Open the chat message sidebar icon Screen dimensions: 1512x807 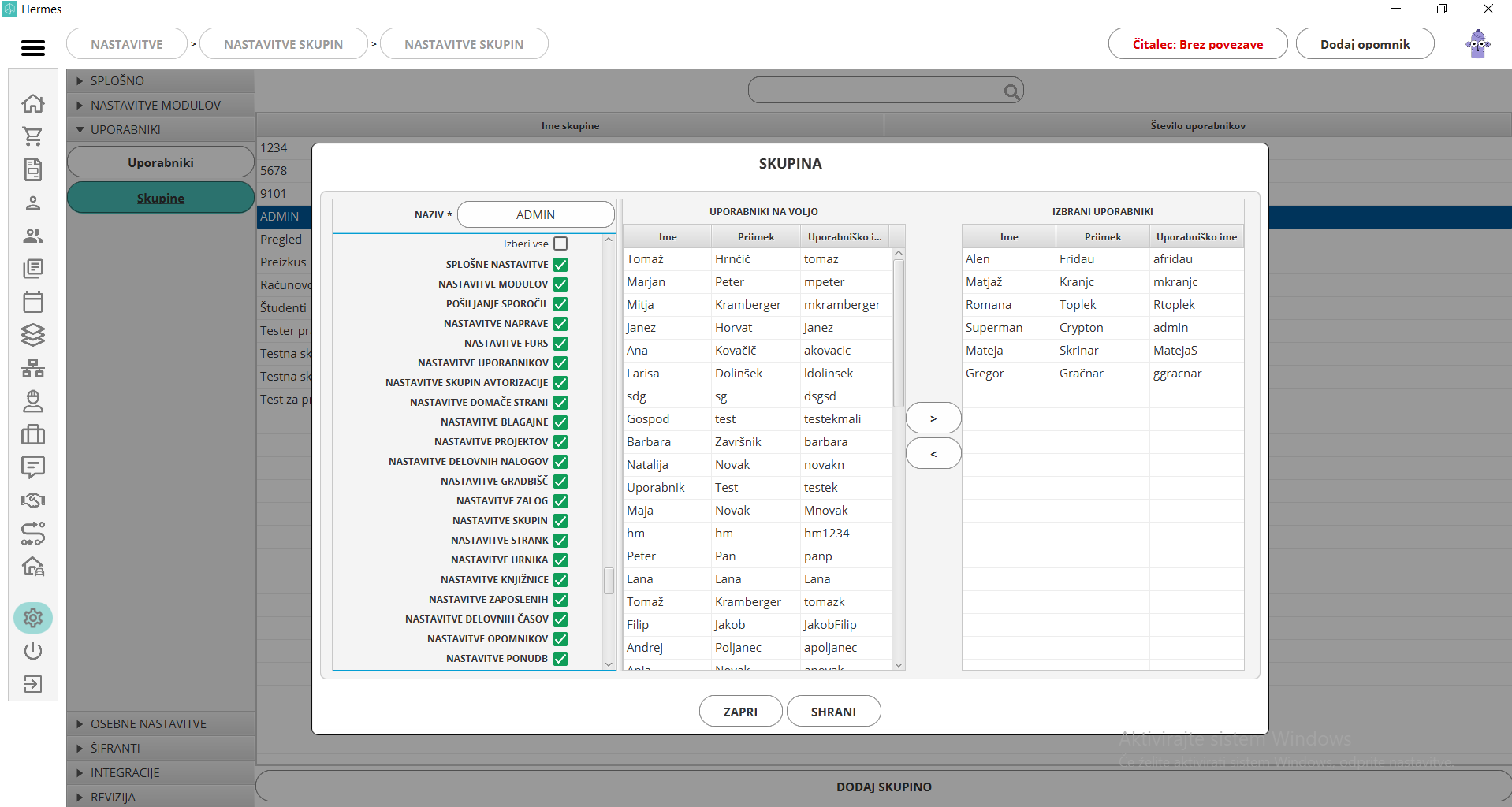pyautogui.click(x=33, y=467)
